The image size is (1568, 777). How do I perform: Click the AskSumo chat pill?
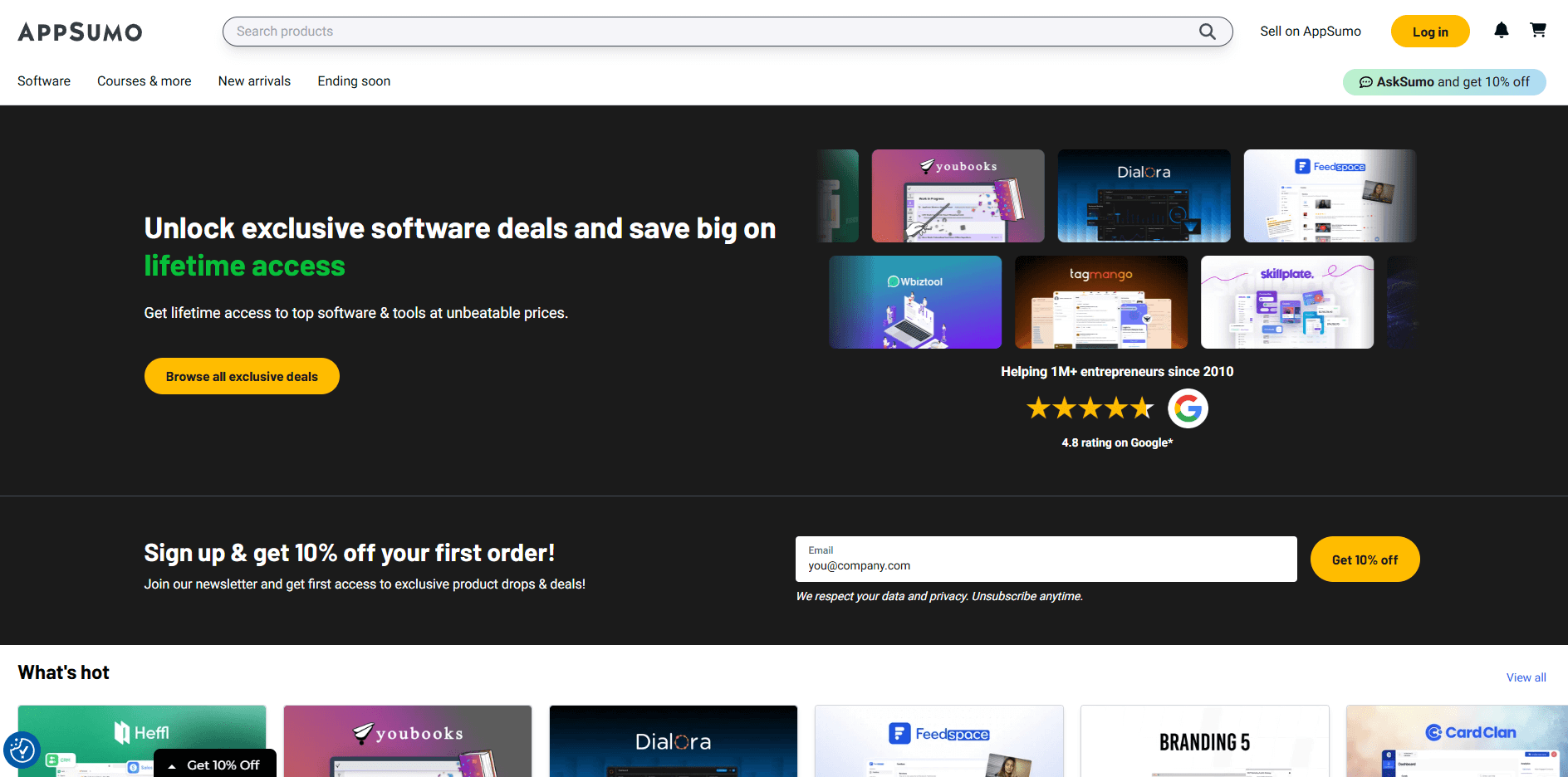1443,82
